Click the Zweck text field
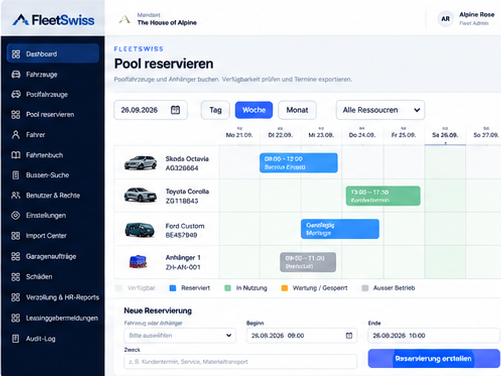 click(x=240, y=362)
